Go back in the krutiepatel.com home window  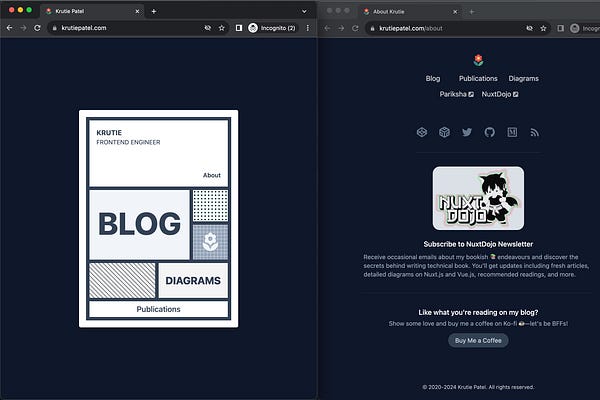coord(10,28)
